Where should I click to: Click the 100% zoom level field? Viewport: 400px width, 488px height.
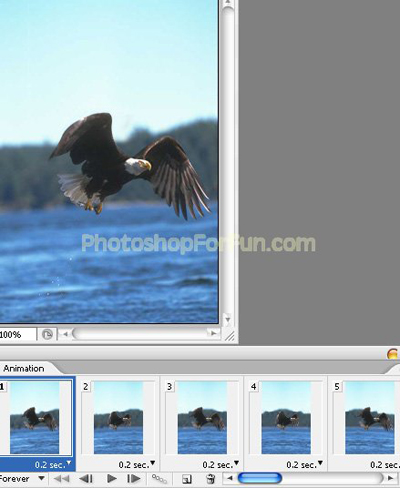[x=17, y=334]
